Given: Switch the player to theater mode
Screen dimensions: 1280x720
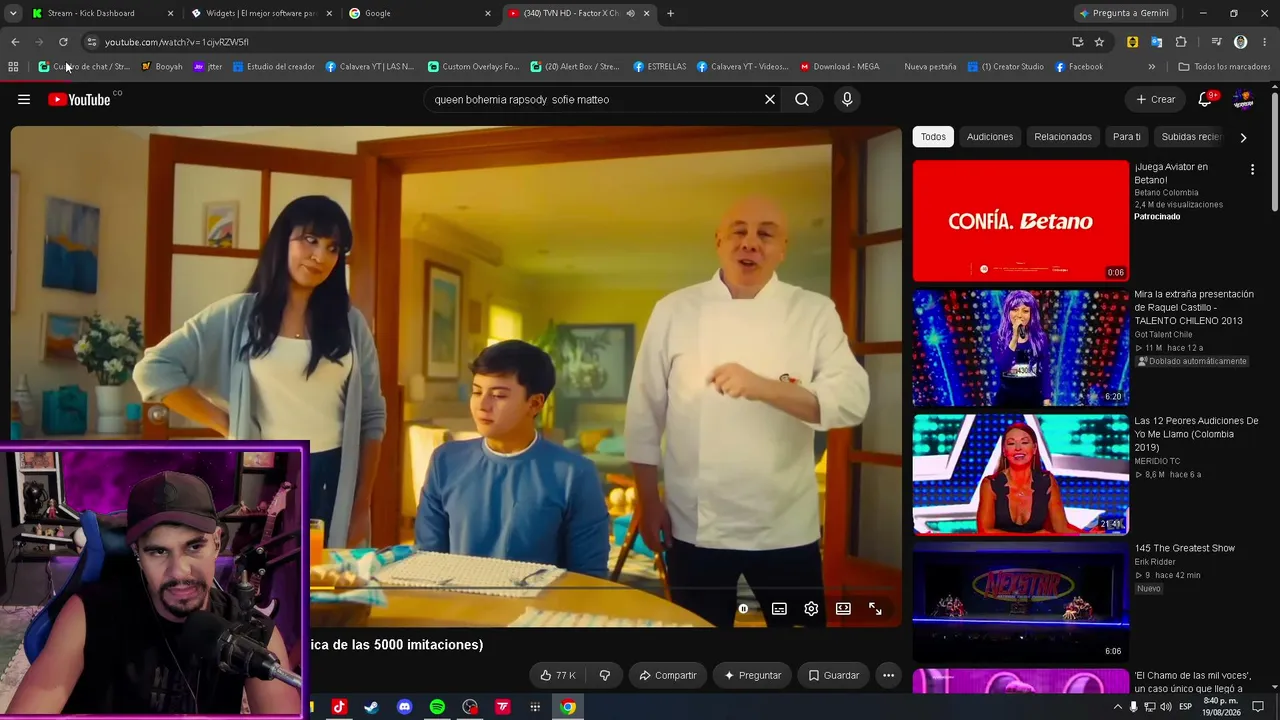Looking at the screenshot, I should tap(843, 608).
